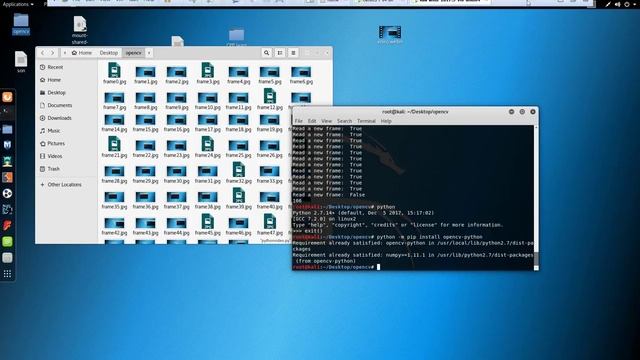Open the green chat icon in dock
The height and width of the screenshot is (360, 640).
(x=7, y=242)
